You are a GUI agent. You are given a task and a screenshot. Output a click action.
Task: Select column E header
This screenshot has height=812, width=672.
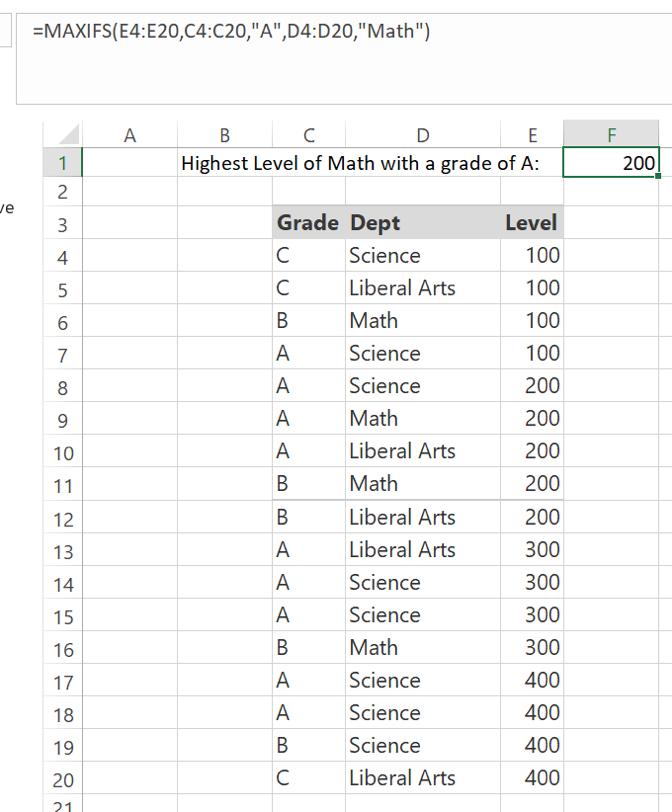[x=531, y=134]
